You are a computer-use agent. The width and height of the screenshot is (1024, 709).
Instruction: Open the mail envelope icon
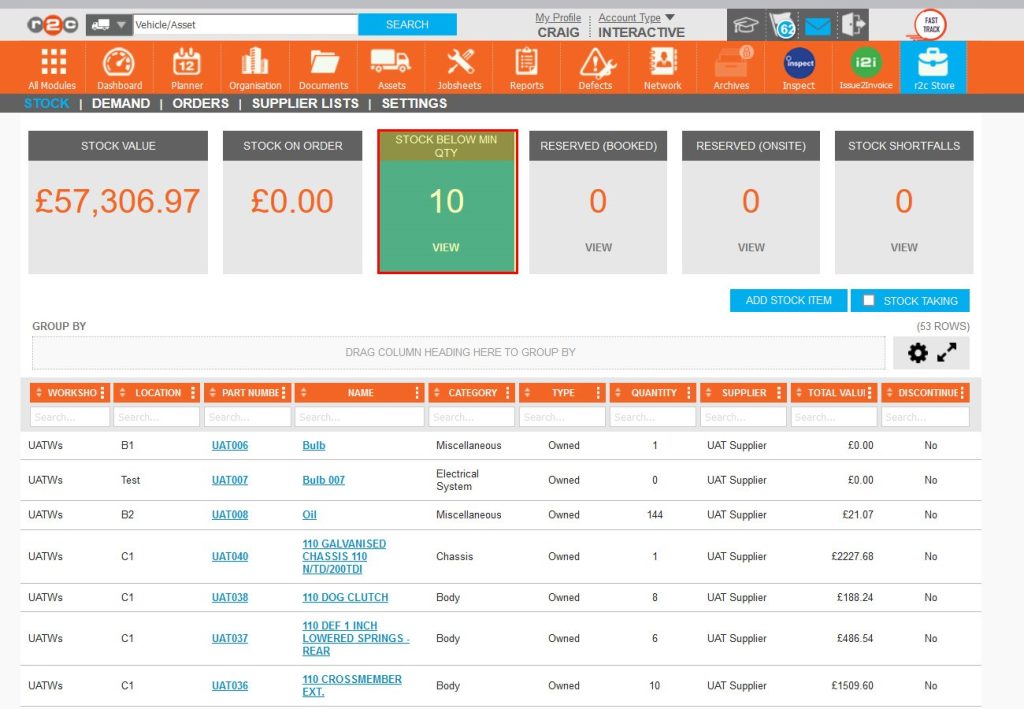coord(818,25)
